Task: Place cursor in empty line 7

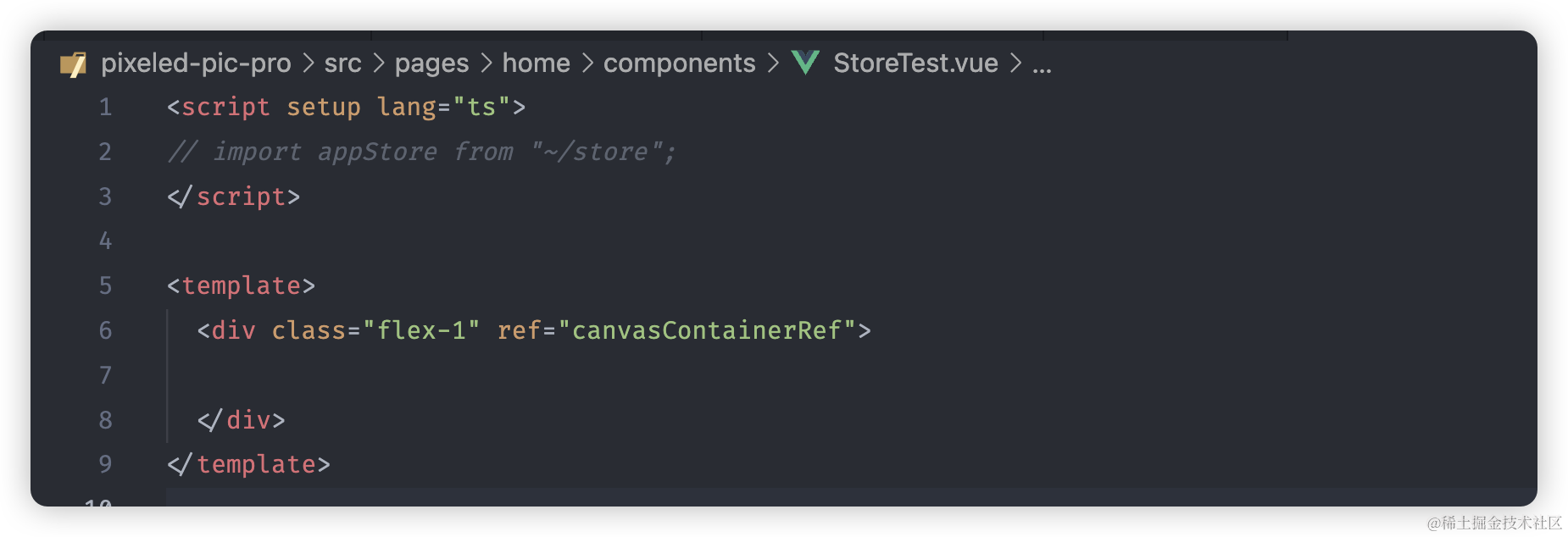Action: (x=509, y=375)
